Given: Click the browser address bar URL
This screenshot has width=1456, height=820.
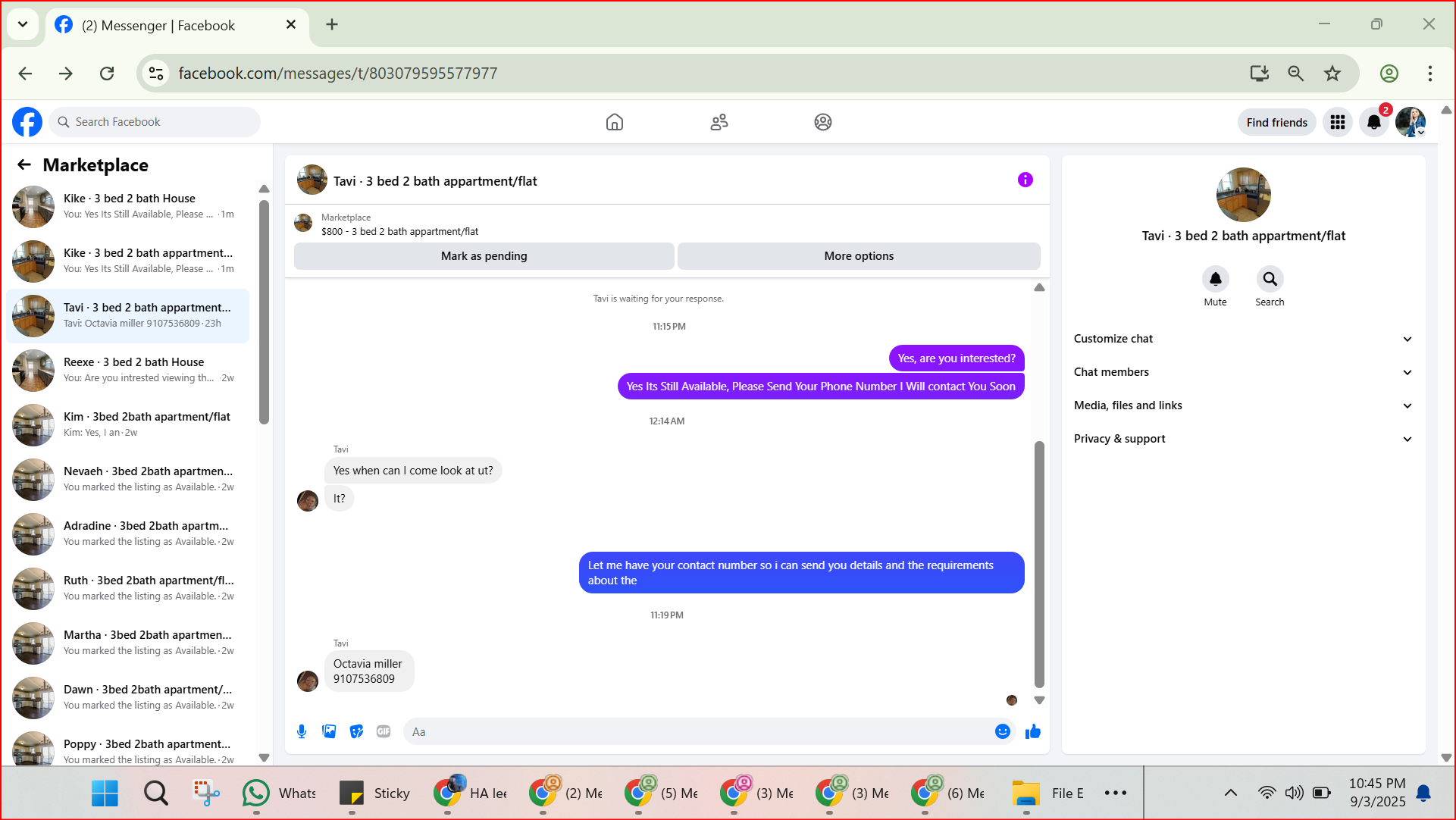Looking at the screenshot, I should pyautogui.click(x=338, y=74).
